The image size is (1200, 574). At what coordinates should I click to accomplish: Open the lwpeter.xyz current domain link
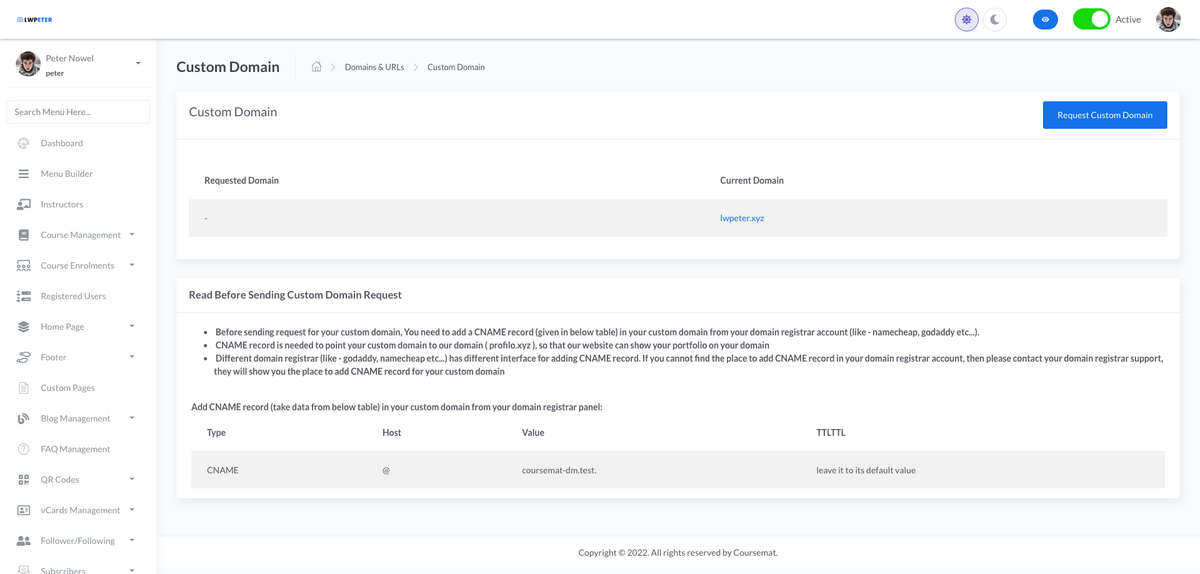(x=742, y=218)
